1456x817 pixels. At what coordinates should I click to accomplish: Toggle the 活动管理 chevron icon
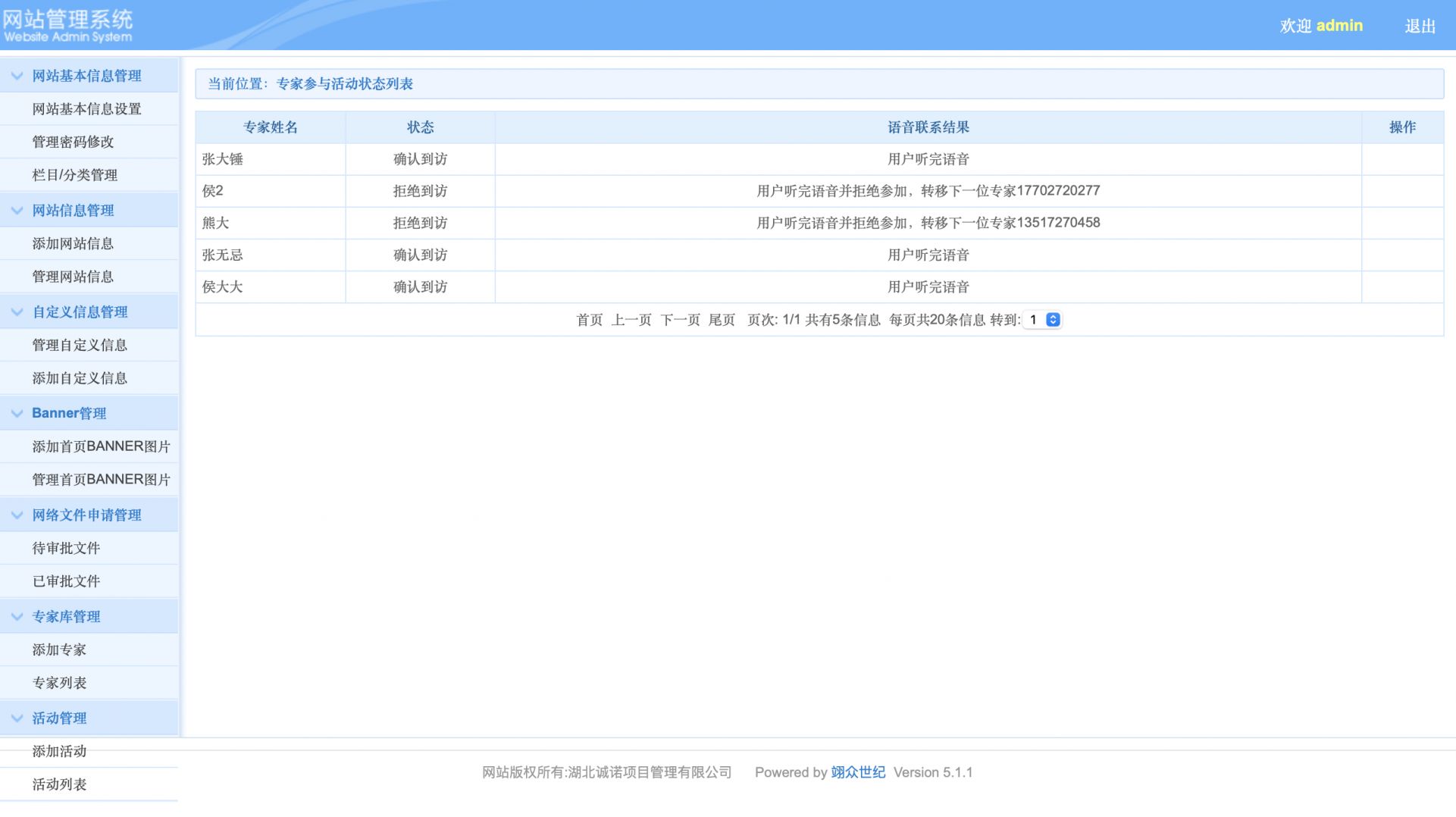click(x=17, y=718)
